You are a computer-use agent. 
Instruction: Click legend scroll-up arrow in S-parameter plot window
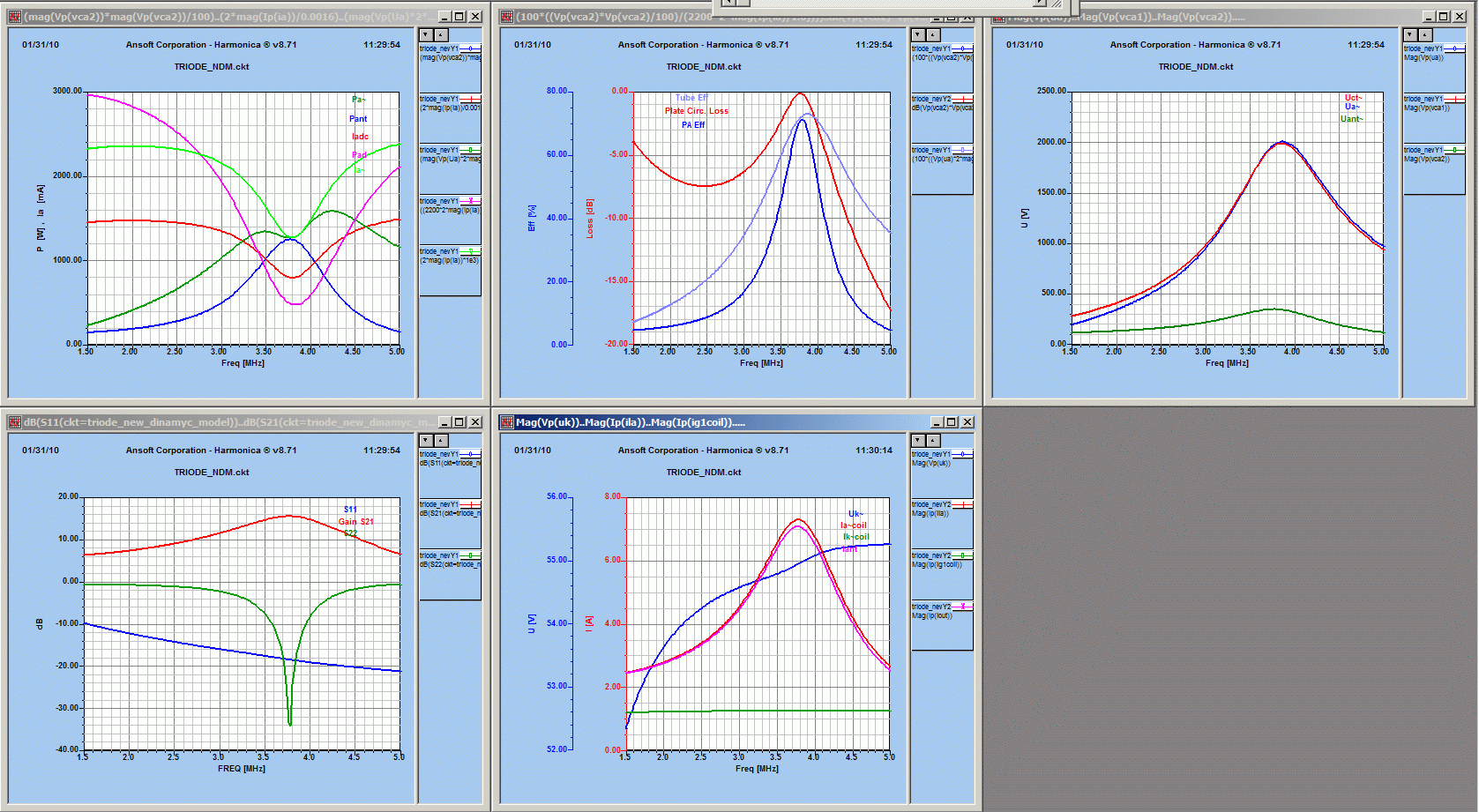point(442,441)
